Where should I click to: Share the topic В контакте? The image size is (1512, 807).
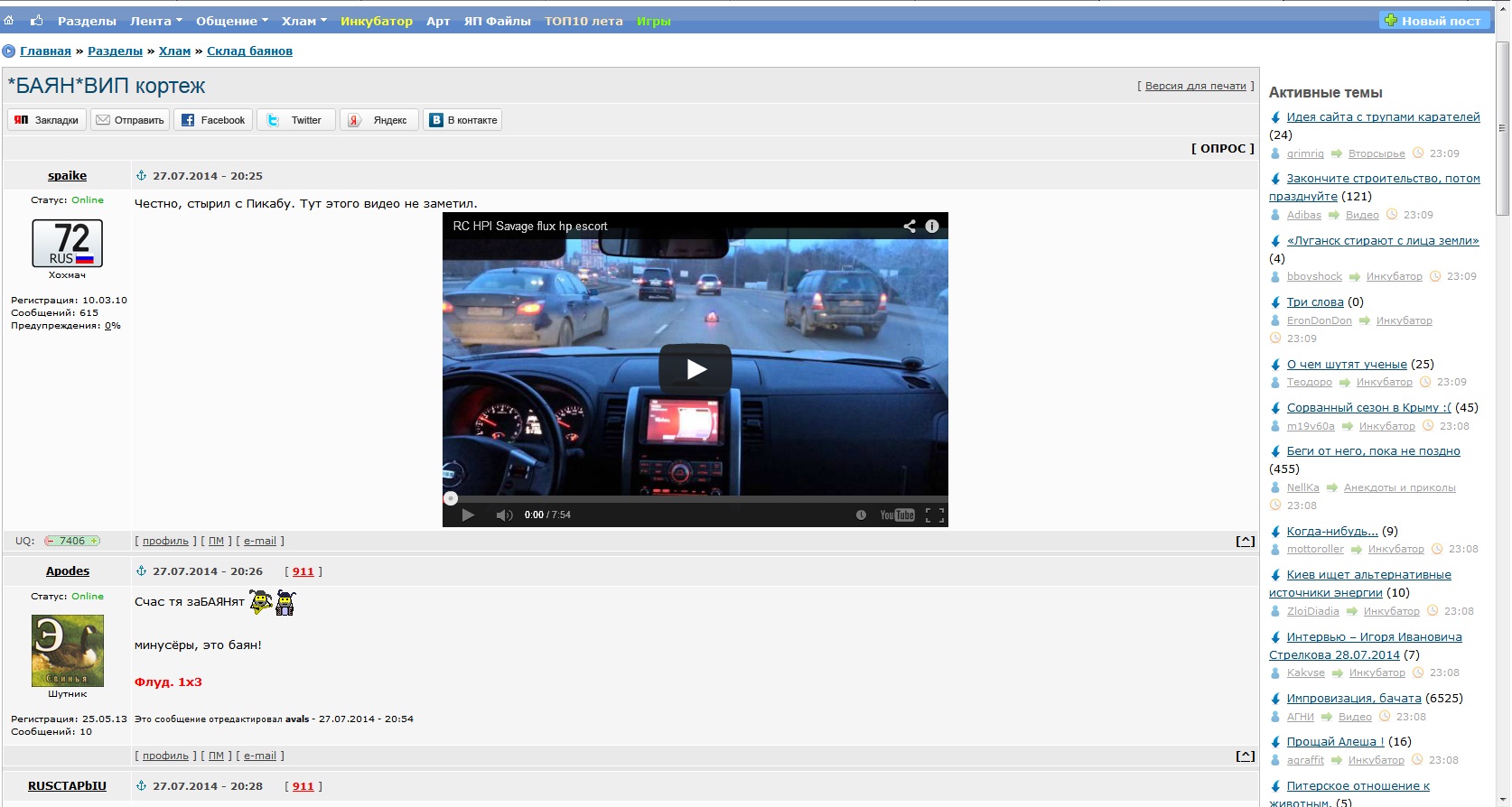tap(462, 120)
